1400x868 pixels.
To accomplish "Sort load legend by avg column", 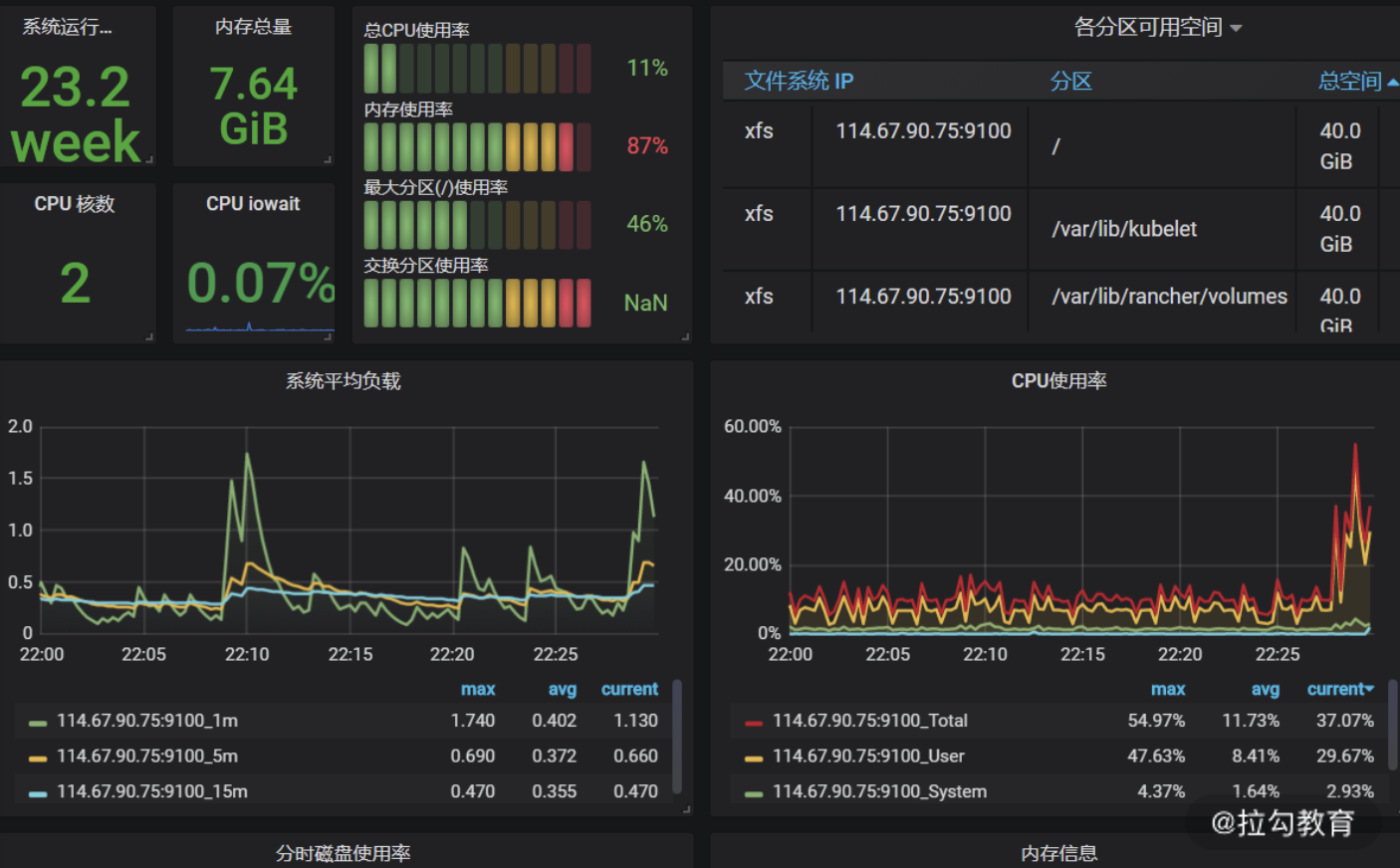I will click(x=562, y=689).
